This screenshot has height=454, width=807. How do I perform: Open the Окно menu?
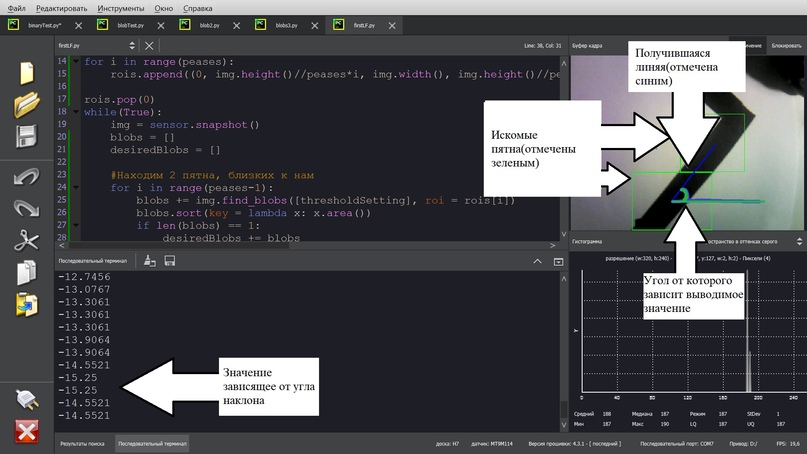point(164,8)
